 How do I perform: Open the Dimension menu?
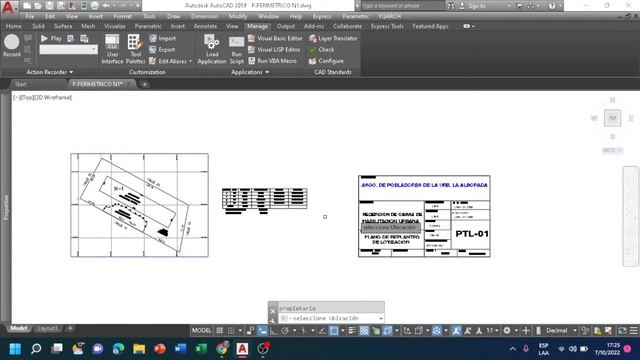204,16
